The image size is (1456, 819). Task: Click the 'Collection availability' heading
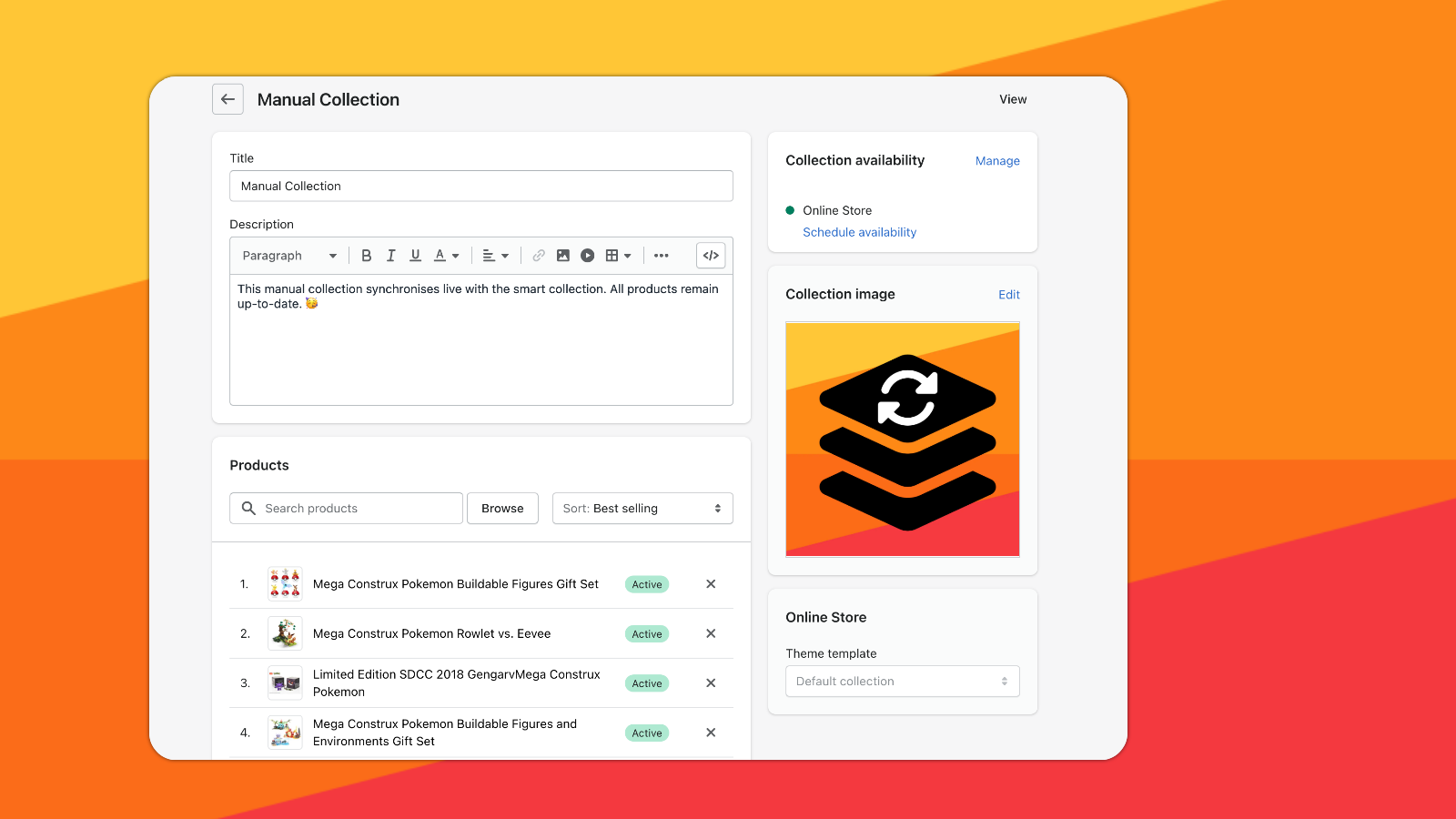855,160
